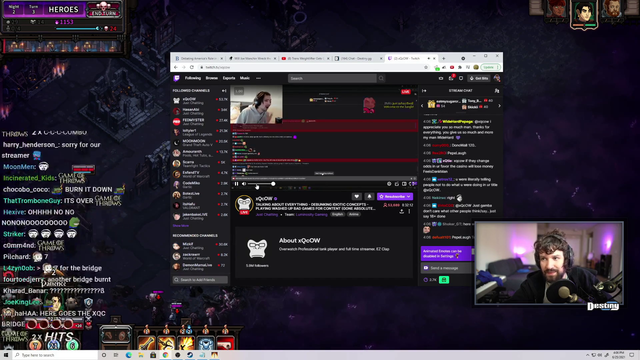Go to next gift leaderboard entry
The height and width of the screenshot is (360, 640).
pyautogui.click(x=499, y=106)
